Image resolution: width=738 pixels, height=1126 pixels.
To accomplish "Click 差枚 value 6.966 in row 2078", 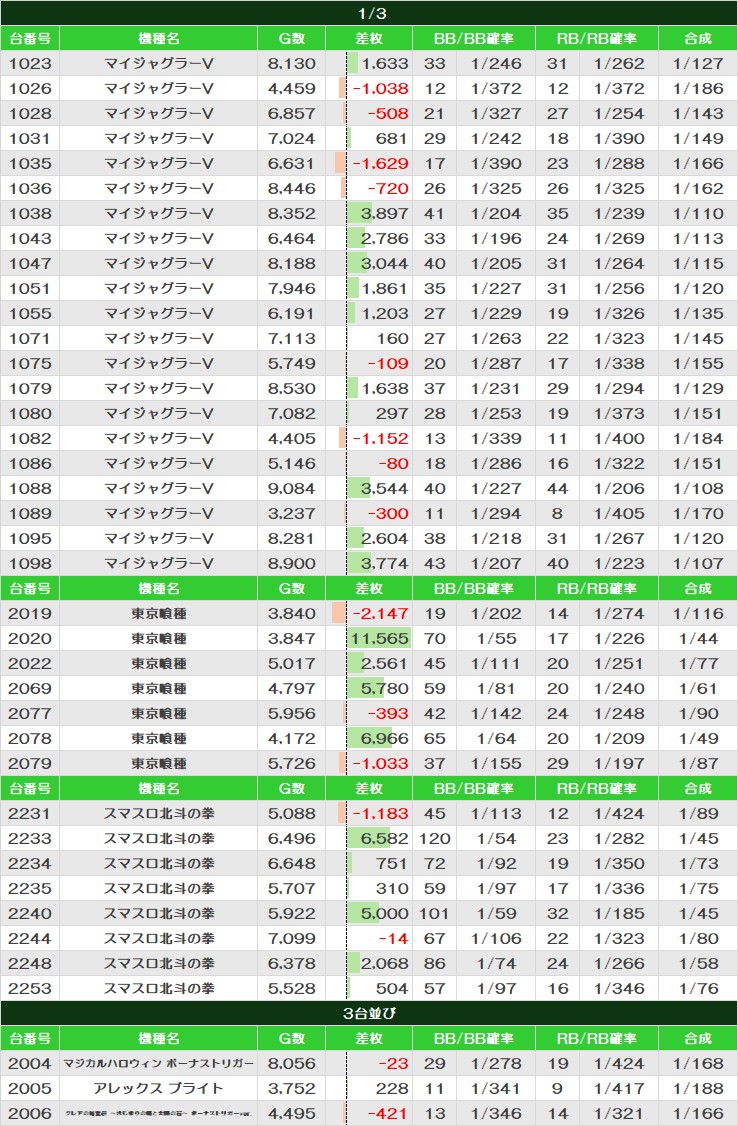I will click(385, 739).
